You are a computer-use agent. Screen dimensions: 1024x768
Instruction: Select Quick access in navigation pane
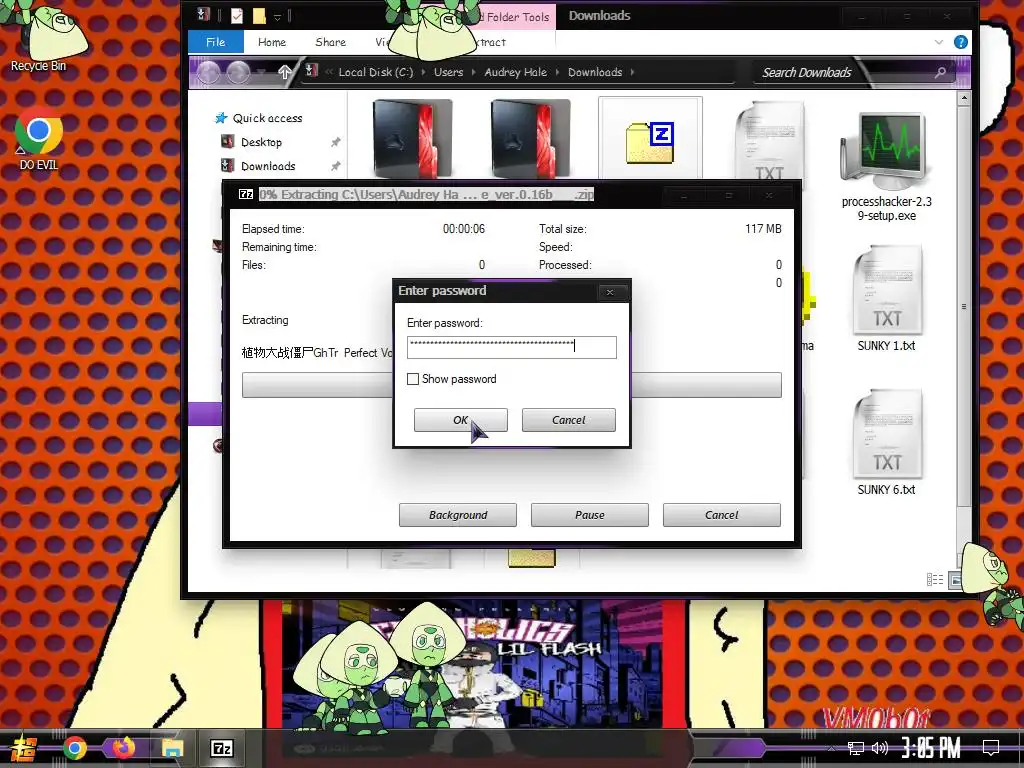click(268, 118)
